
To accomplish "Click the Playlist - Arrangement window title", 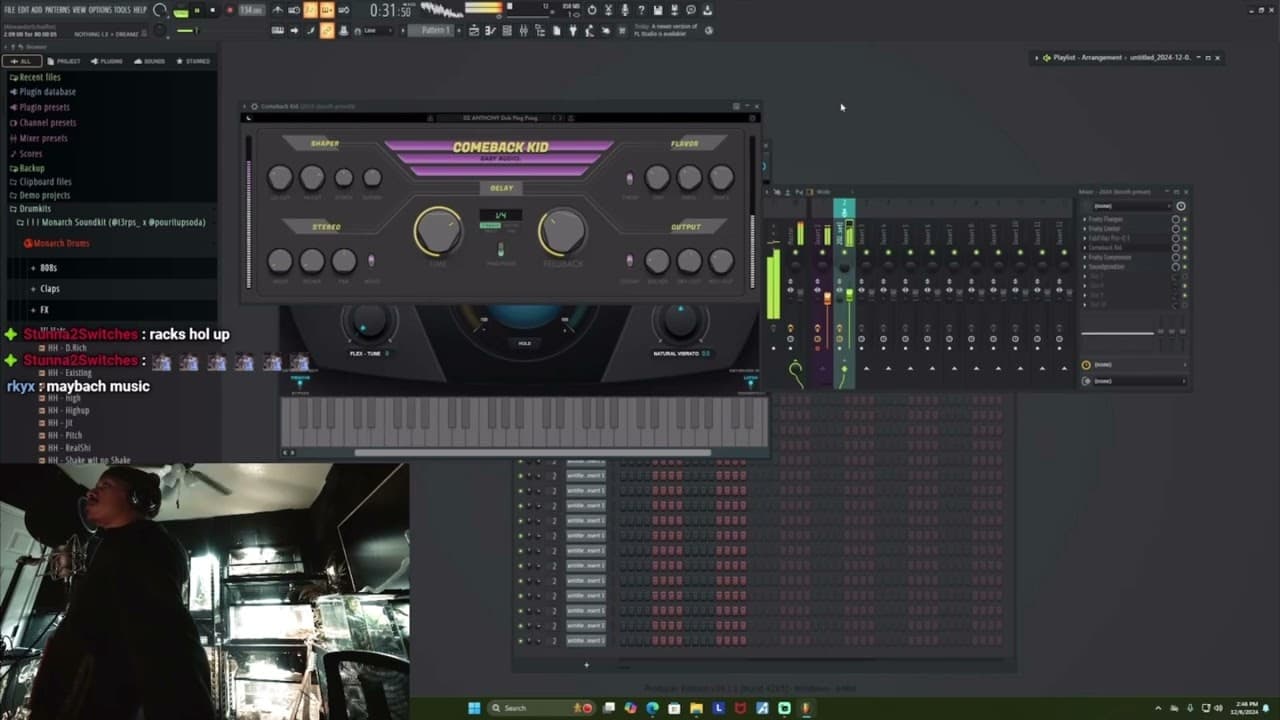I will coord(1122,58).
